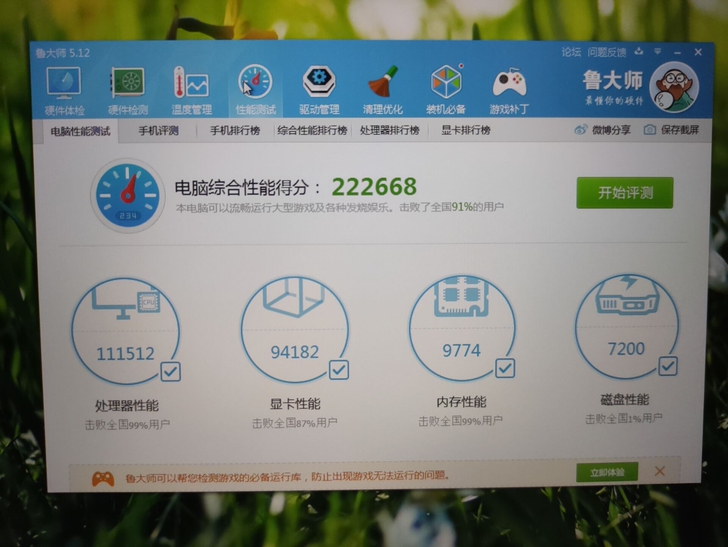Image resolution: width=728 pixels, height=547 pixels.
Task: Toggle 磁盘性能 test checkbox
Action: 668,366
